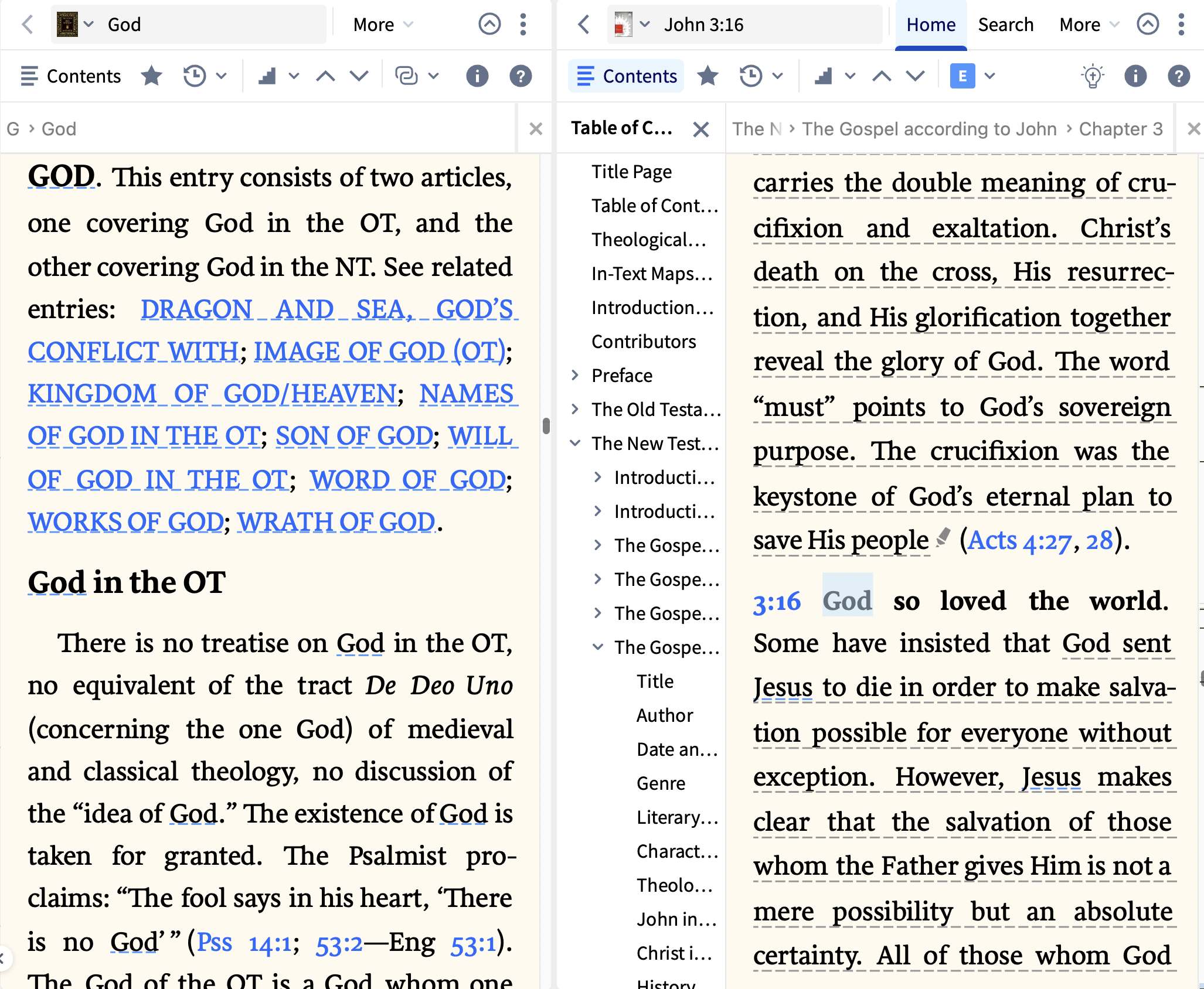Select Contributors in the contents tree

[x=644, y=342]
